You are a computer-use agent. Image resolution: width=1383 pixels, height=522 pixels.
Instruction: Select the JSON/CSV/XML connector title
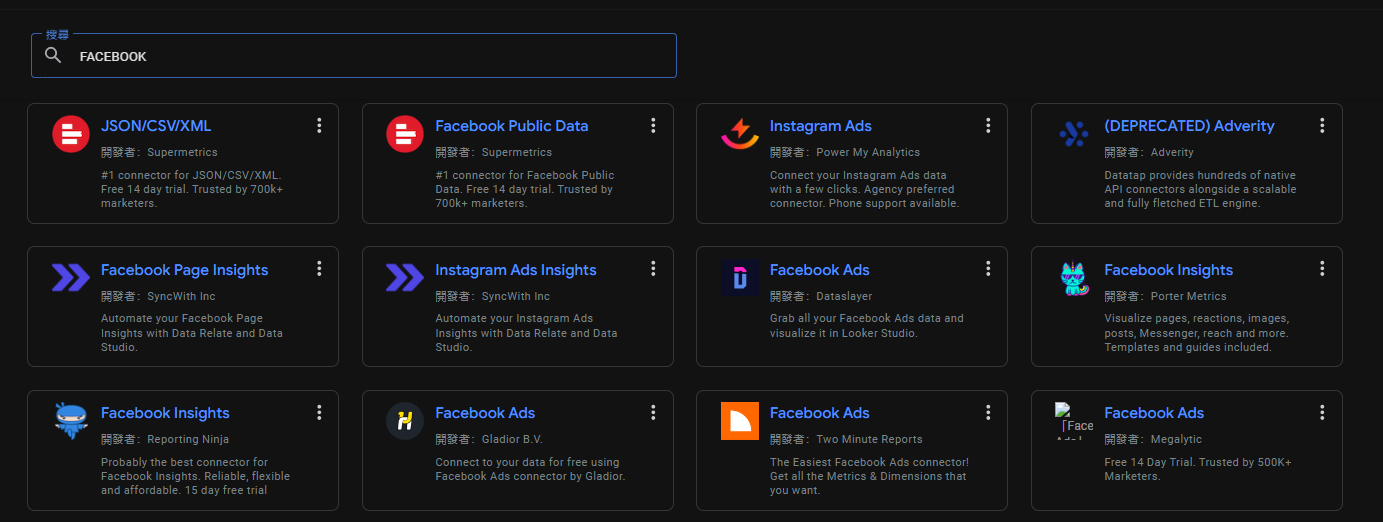click(x=156, y=126)
